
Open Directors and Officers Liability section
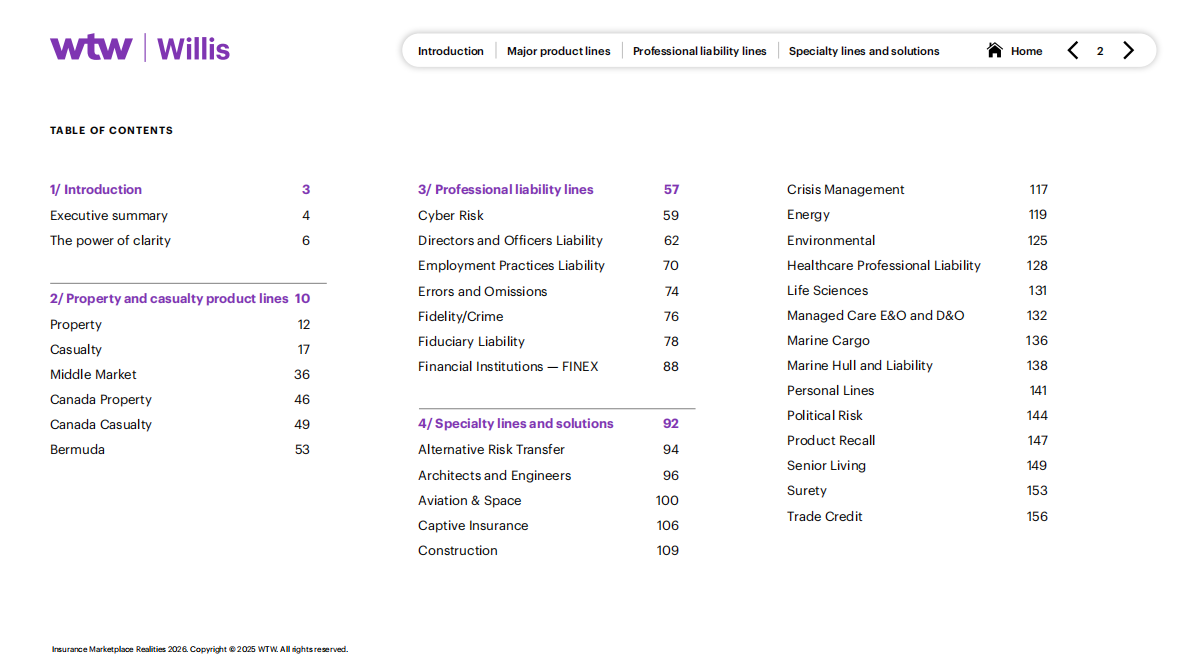click(510, 240)
